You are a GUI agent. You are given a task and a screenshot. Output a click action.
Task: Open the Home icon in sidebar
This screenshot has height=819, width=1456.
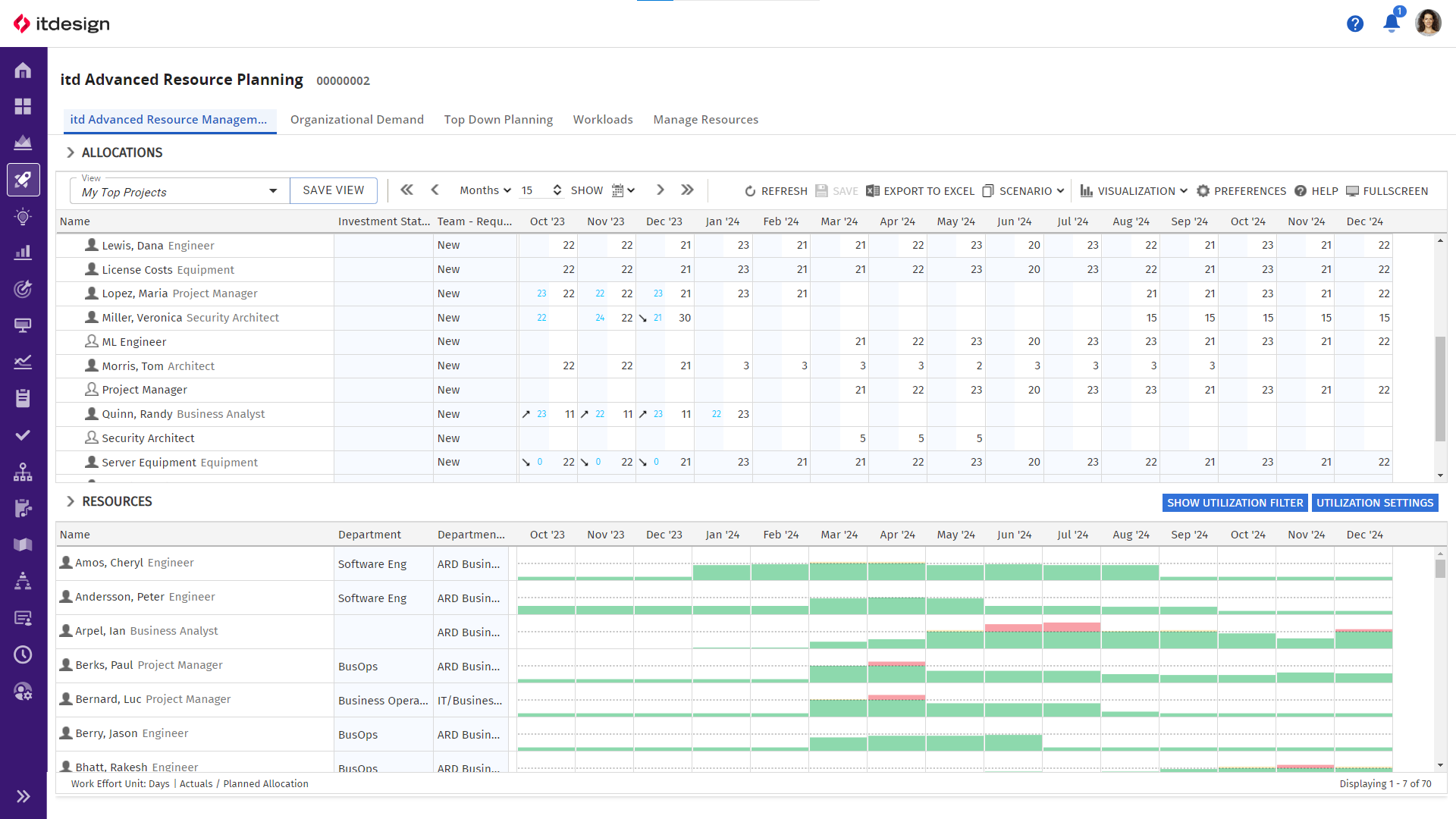point(23,71)
